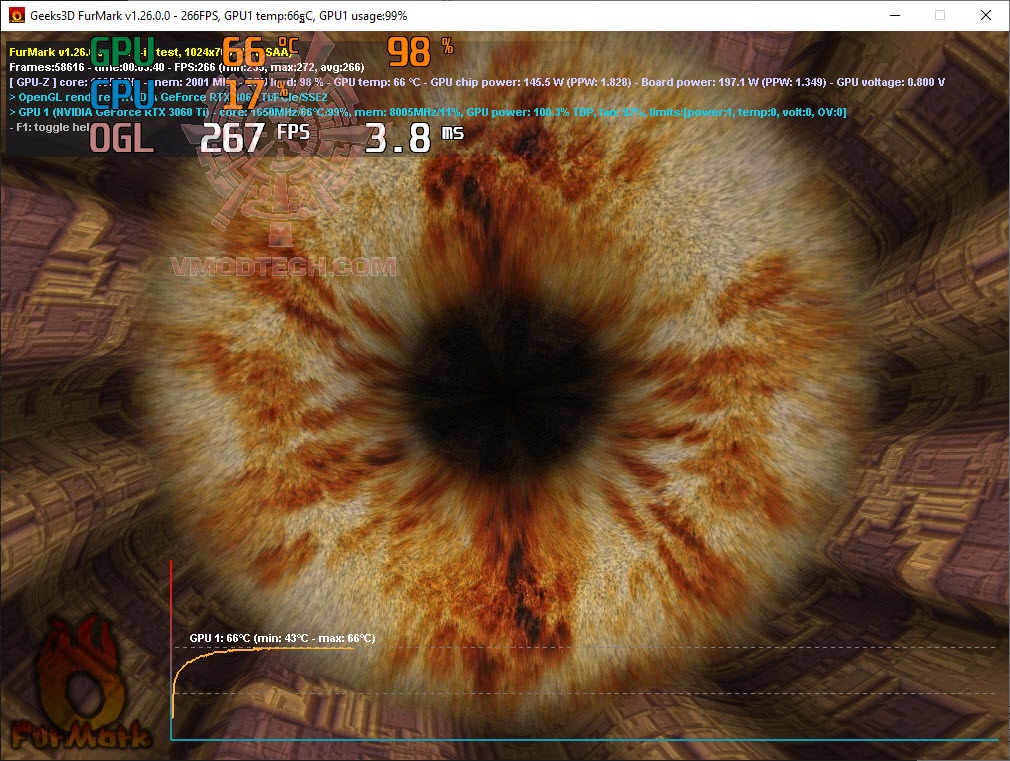Click the overlay blue 'CPU' label

click(122, 95)
